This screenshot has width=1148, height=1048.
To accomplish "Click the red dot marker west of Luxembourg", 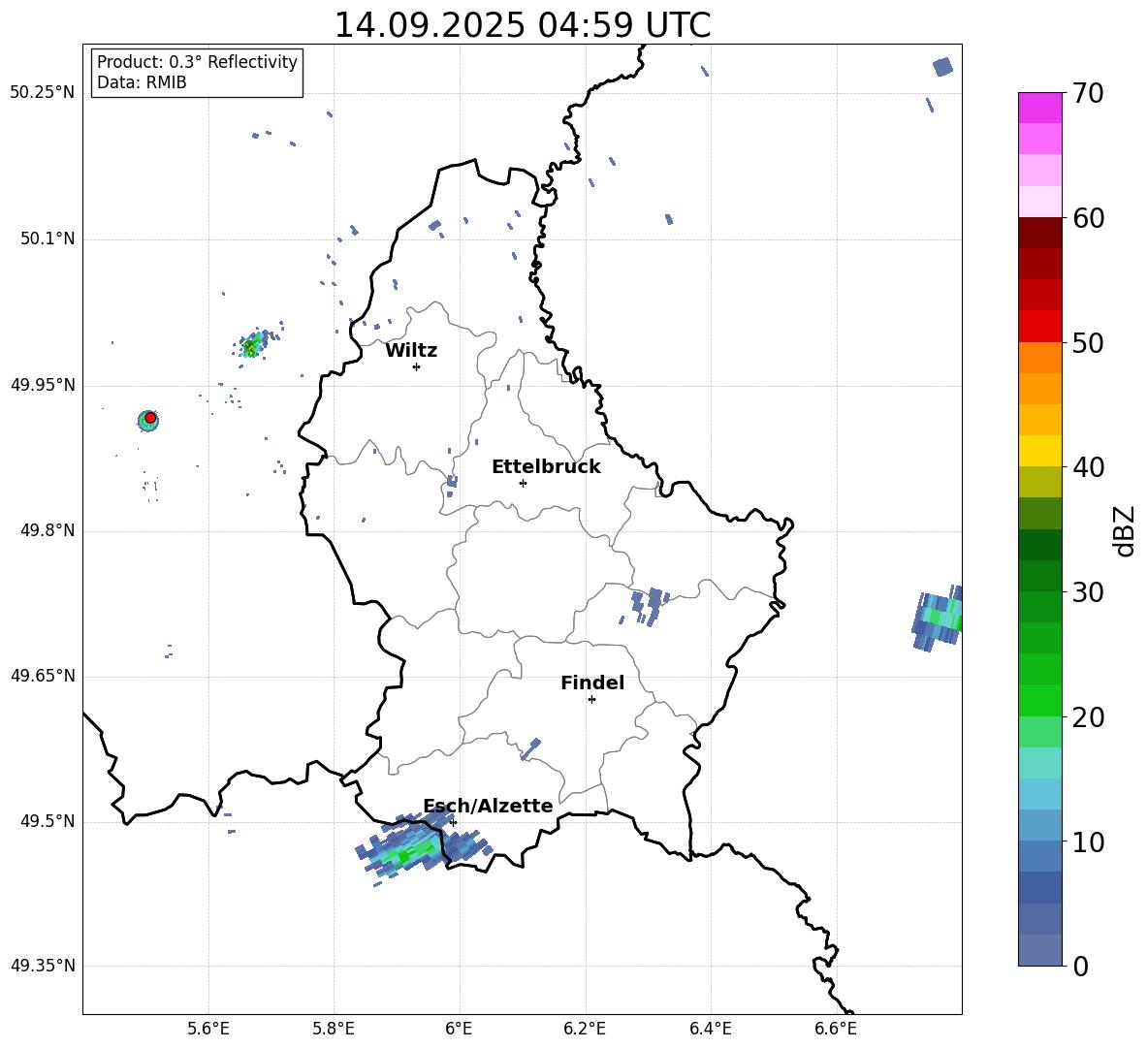I will (x=150, y=418).
